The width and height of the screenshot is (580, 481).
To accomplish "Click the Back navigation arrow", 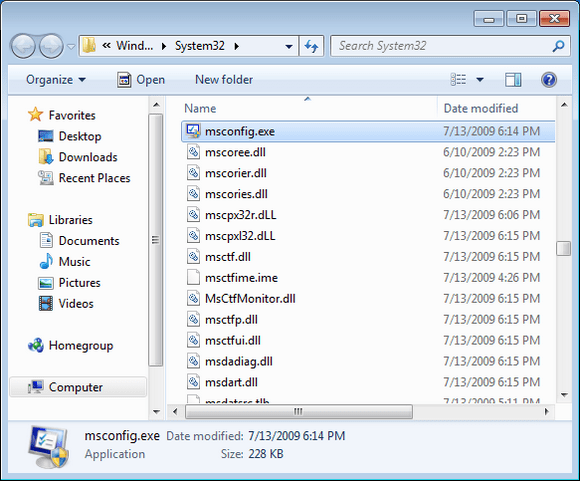I will coord(23,46).
